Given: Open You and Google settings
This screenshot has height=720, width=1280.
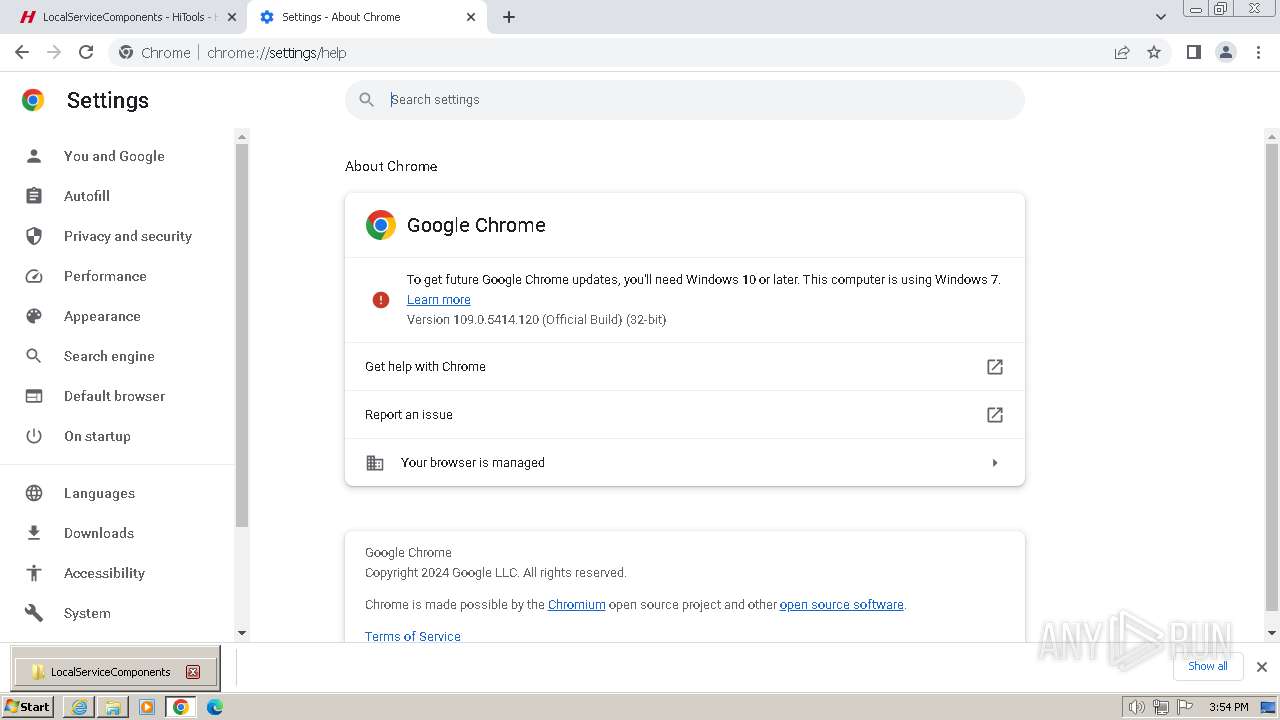Looking at the screenshot, I should point(114,156).
